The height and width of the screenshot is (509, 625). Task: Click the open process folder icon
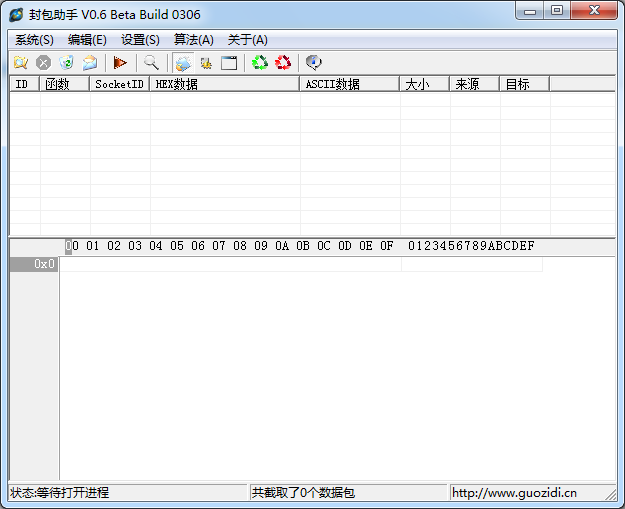click(20, 63)
